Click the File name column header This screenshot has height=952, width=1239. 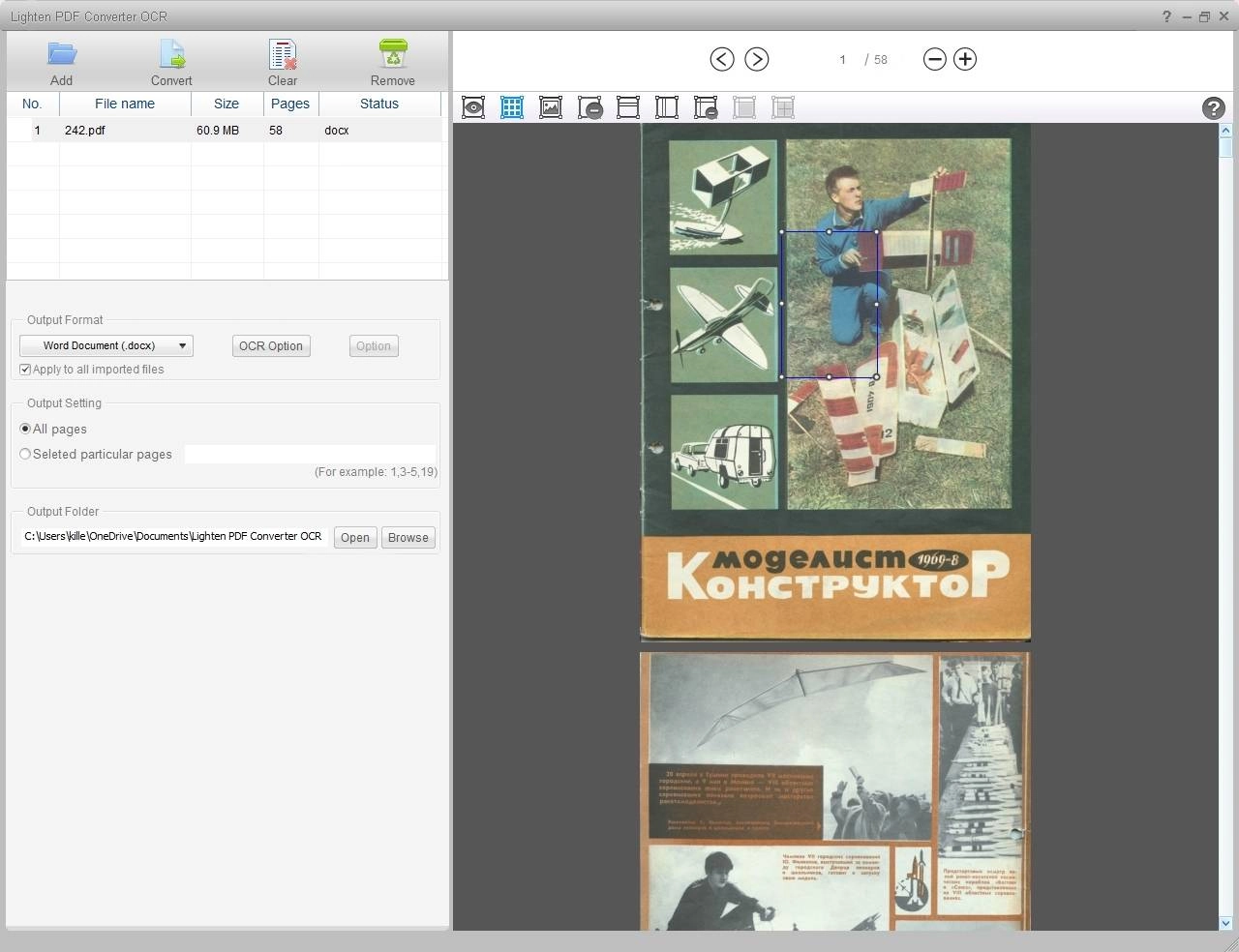click(125, 104)
